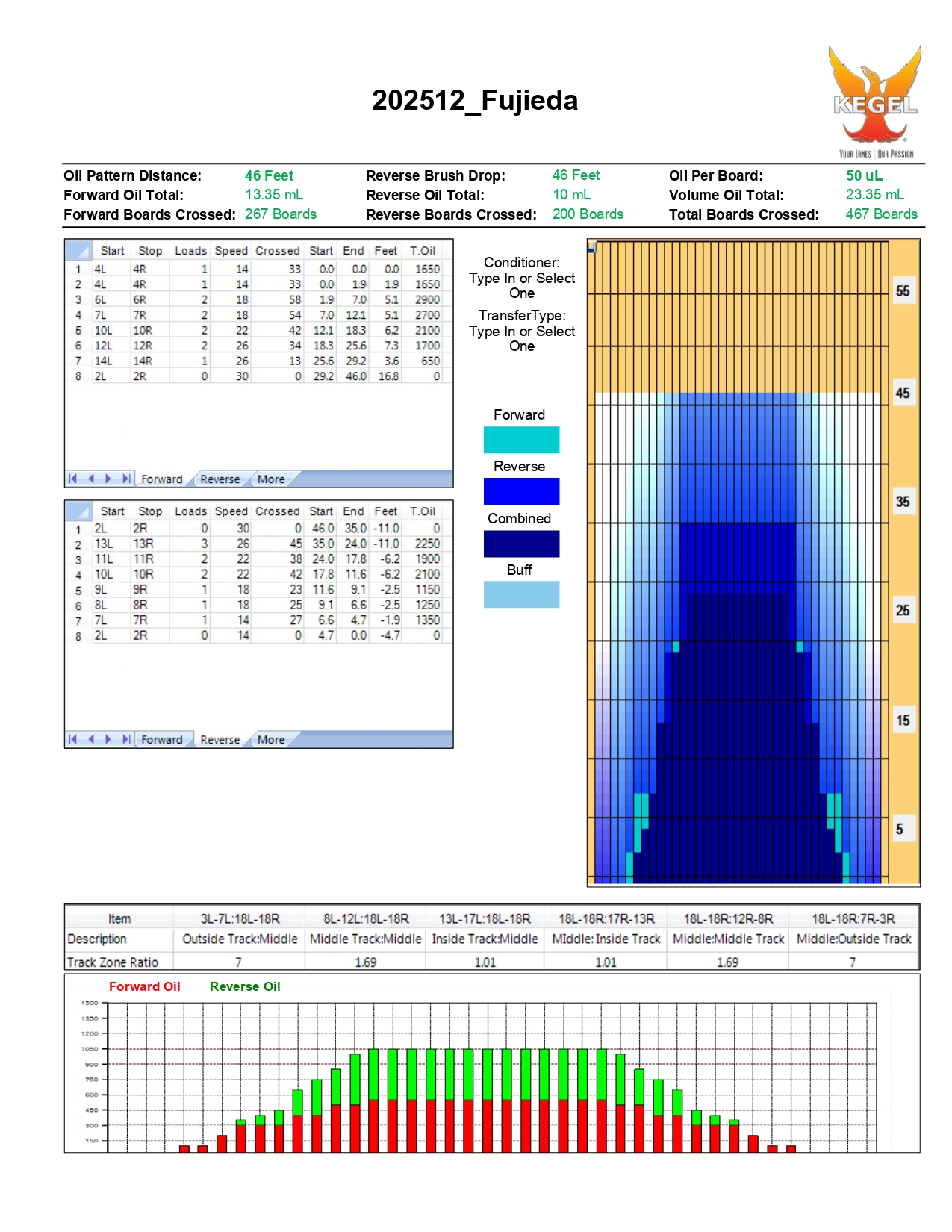Jump to last sheet in lower table

click(x=126, y=739)
